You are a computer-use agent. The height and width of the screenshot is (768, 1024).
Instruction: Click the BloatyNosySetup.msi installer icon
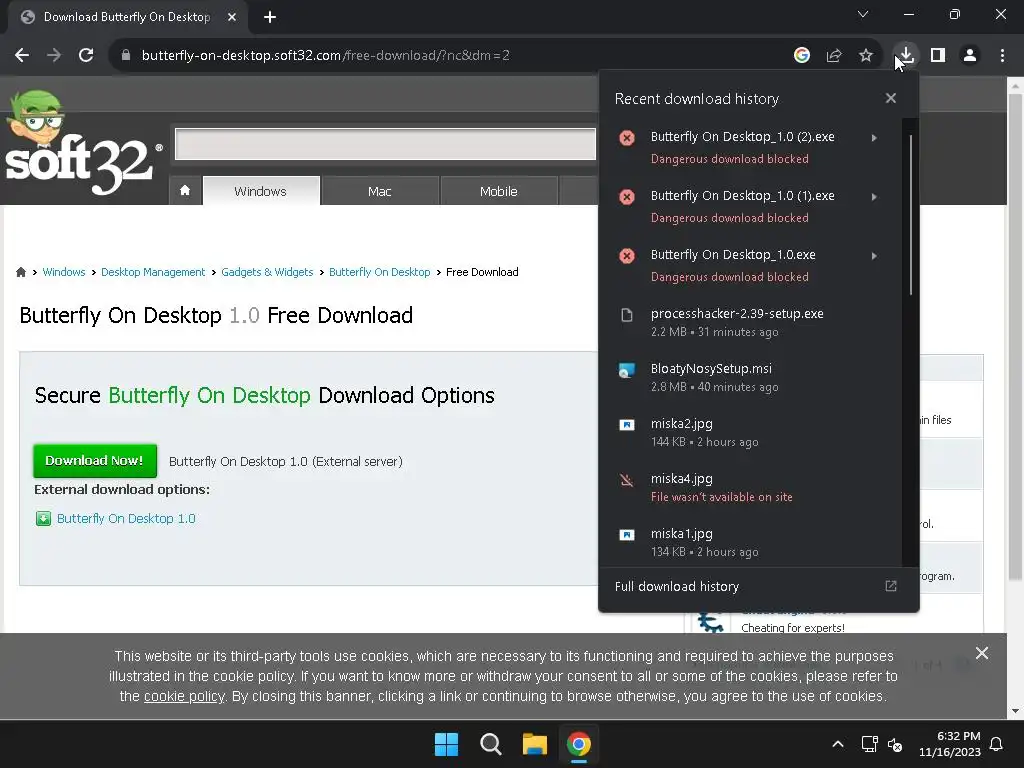627,370
